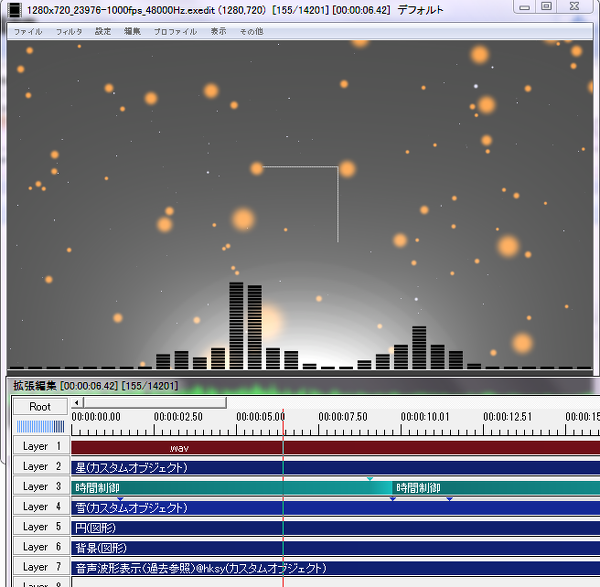Open the 設定 menu
Viewport: 600px width, 587px height.
click(x=103, y=32)
